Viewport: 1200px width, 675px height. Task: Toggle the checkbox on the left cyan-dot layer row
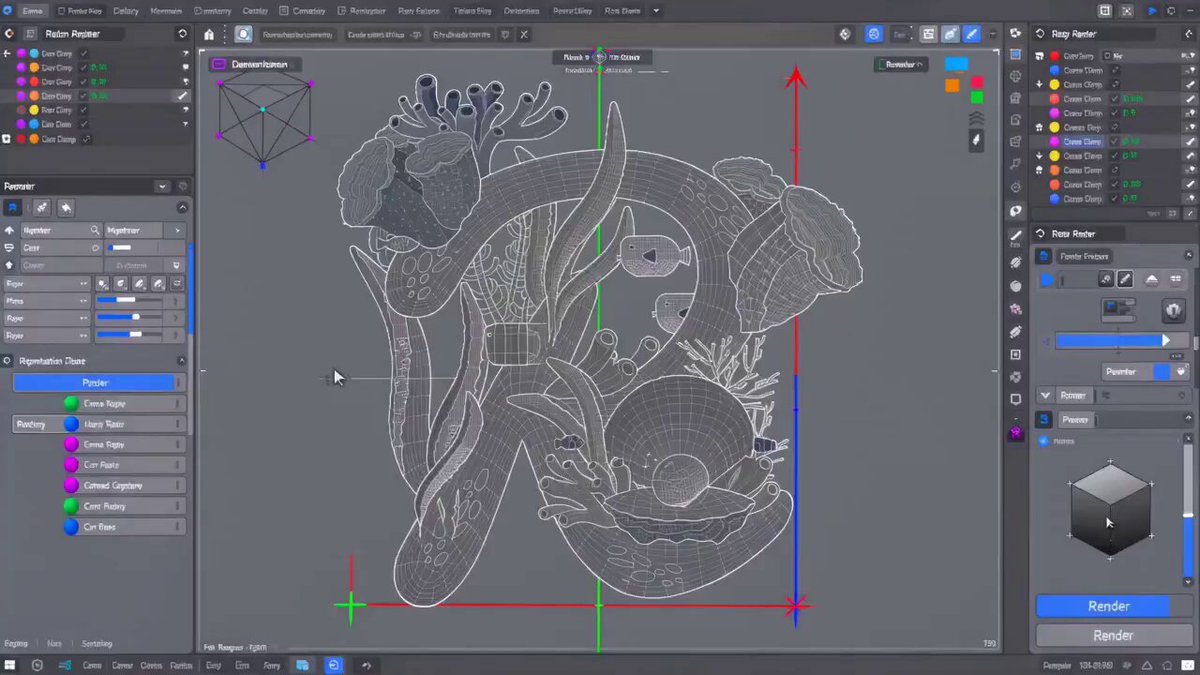tap(84, 53)
